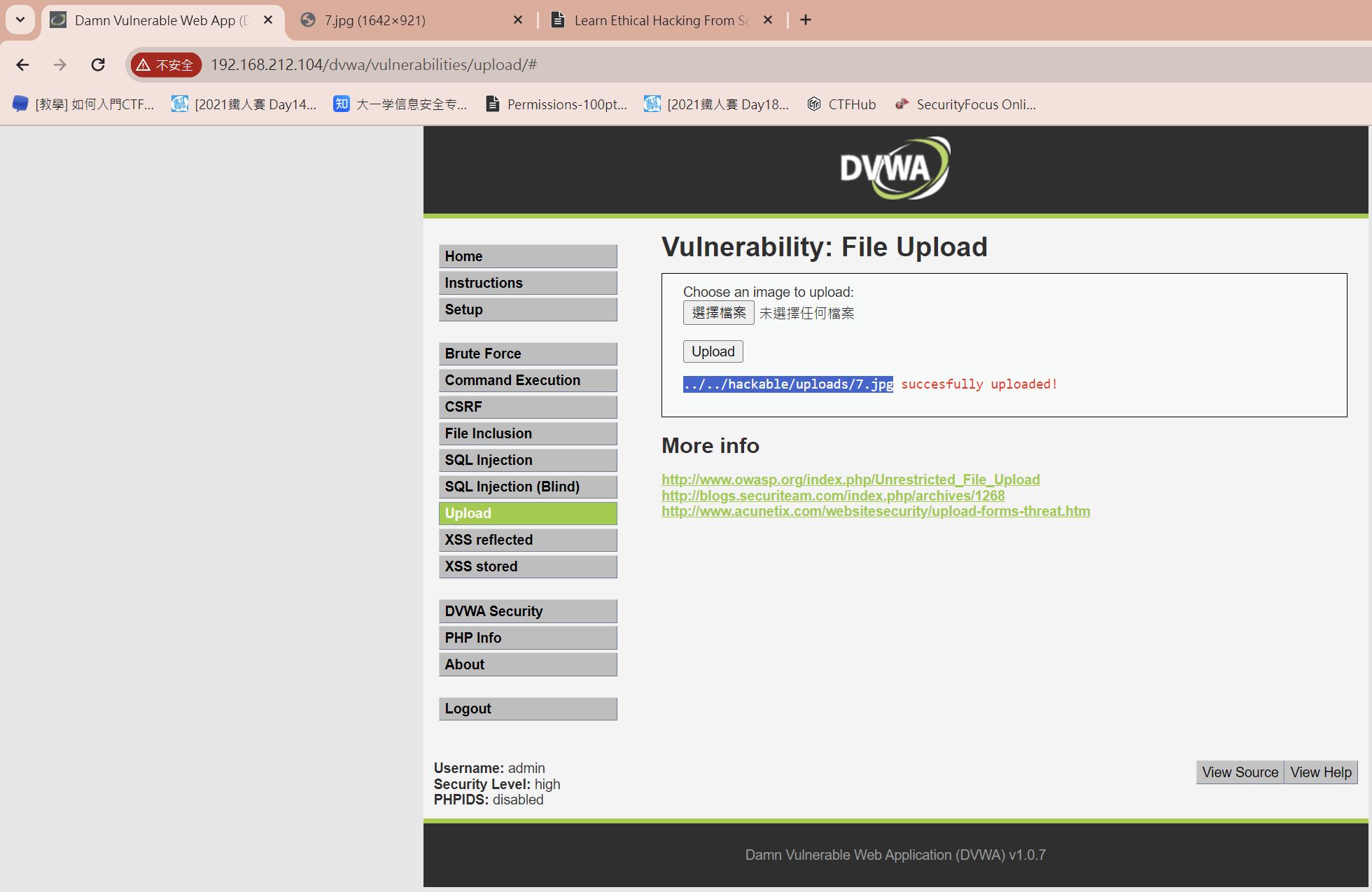Open the CTFHub bookmark
The image size is (1372, 892).
point(841,104)
